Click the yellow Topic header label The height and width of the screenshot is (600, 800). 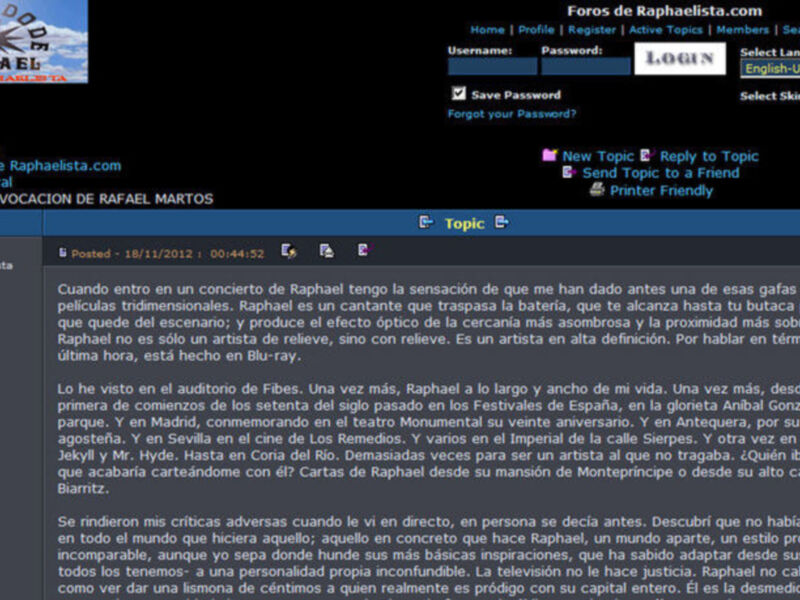464,223
